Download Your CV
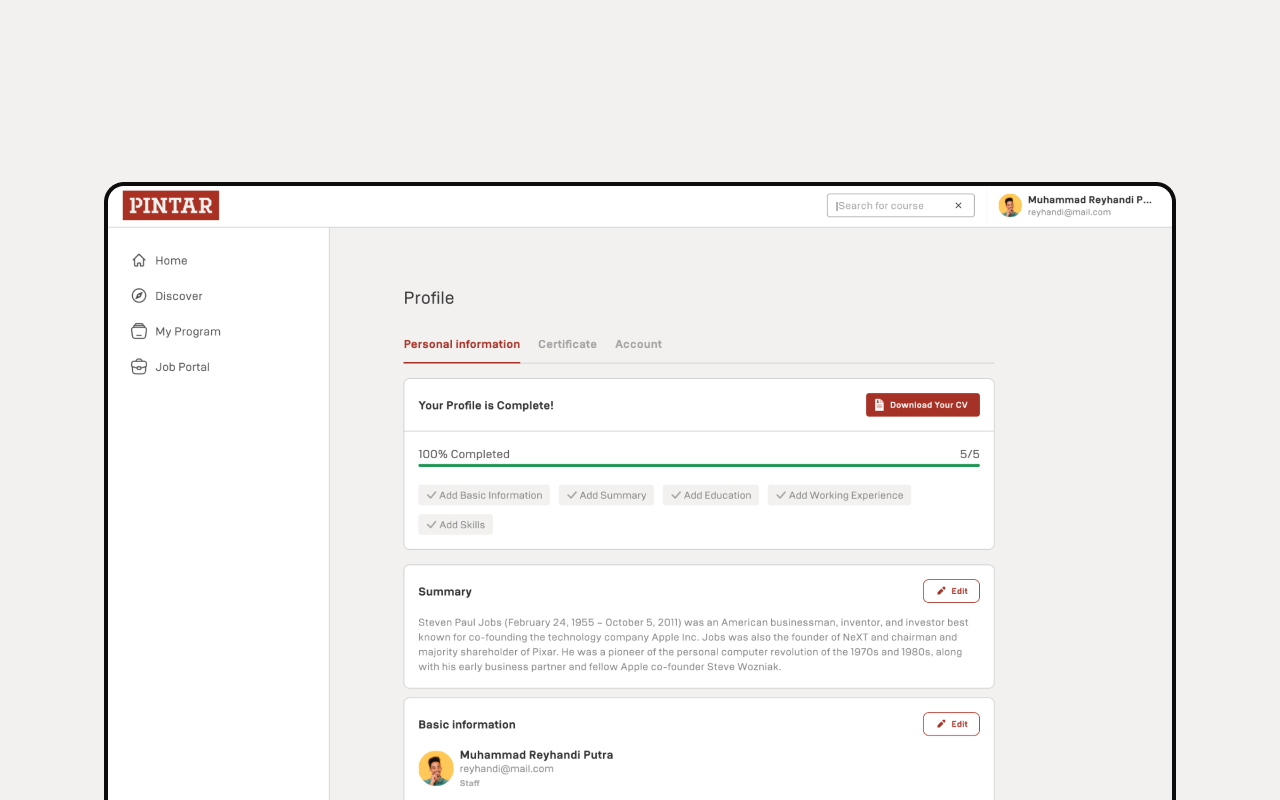Image resolution: width=1280 pixels, height=800 pixels. click(x=923, y=405)
